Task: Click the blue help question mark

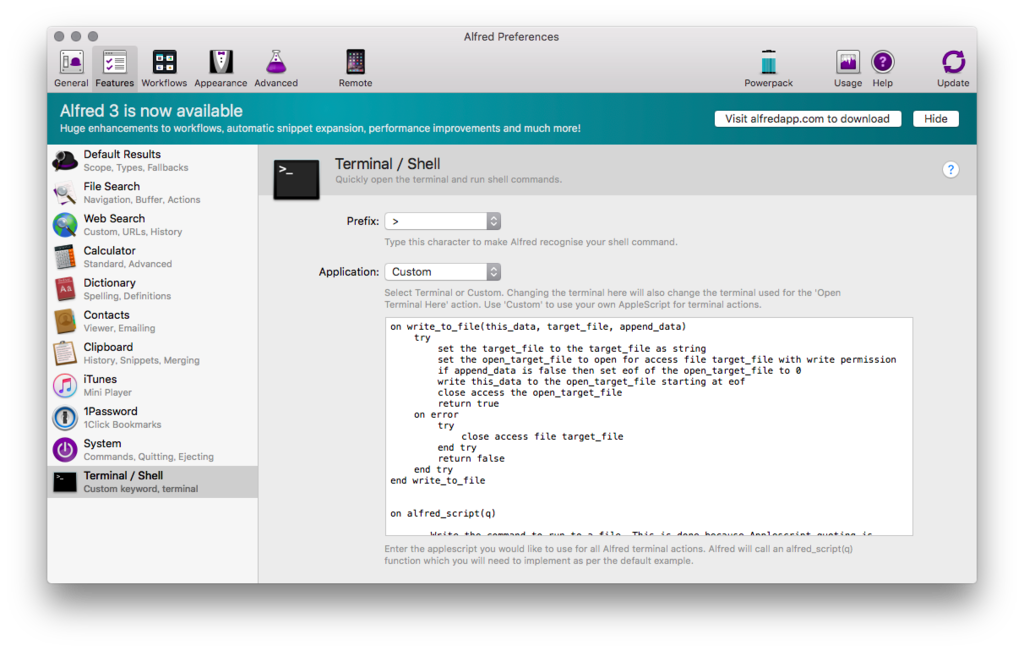Action: coord(950,170)
